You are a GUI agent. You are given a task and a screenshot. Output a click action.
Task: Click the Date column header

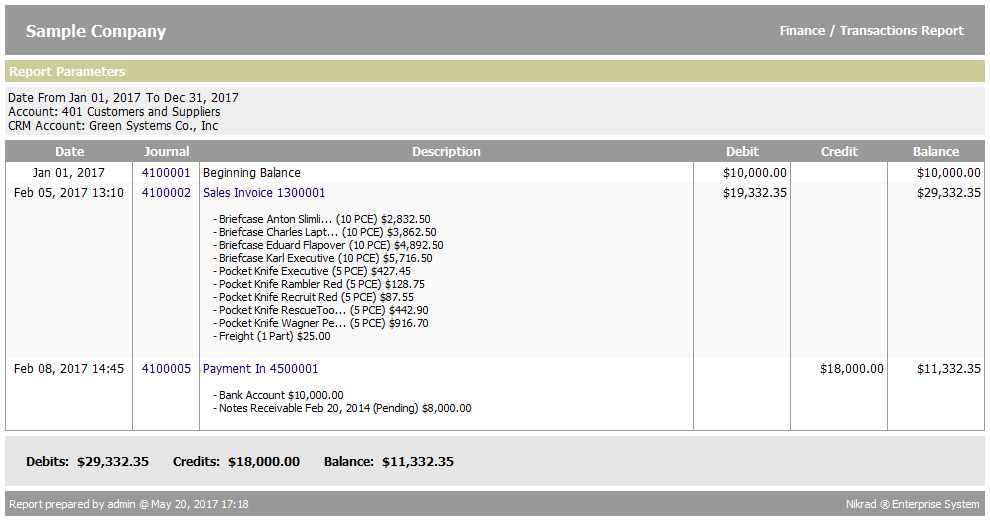tap(69, 152)
